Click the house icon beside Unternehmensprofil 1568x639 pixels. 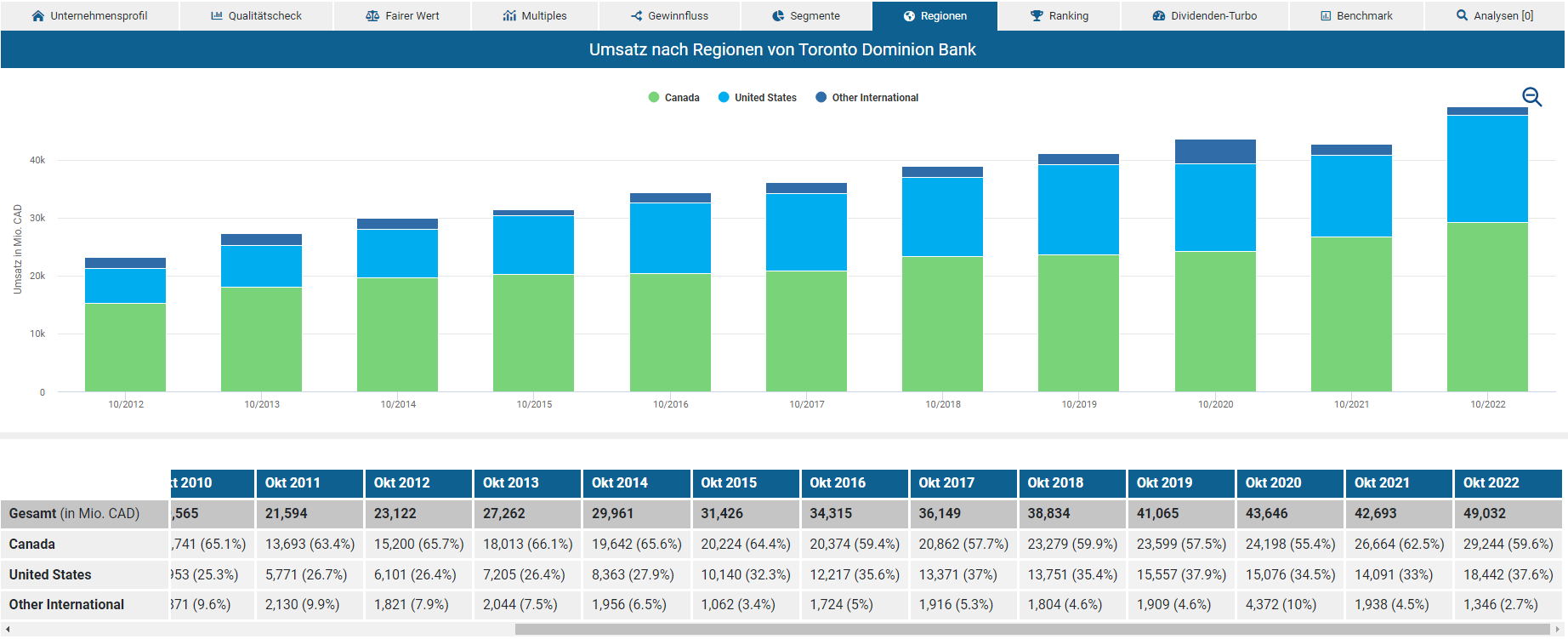tap(37, 16)
